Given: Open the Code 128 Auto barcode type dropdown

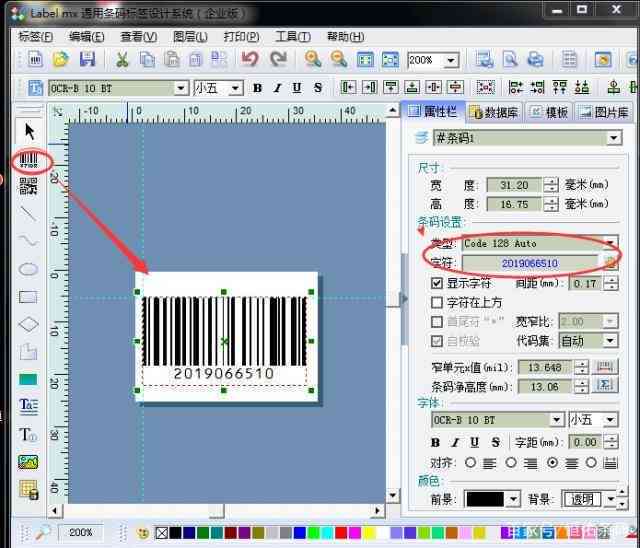Looking at the screenshot, I should pos(611,243).
